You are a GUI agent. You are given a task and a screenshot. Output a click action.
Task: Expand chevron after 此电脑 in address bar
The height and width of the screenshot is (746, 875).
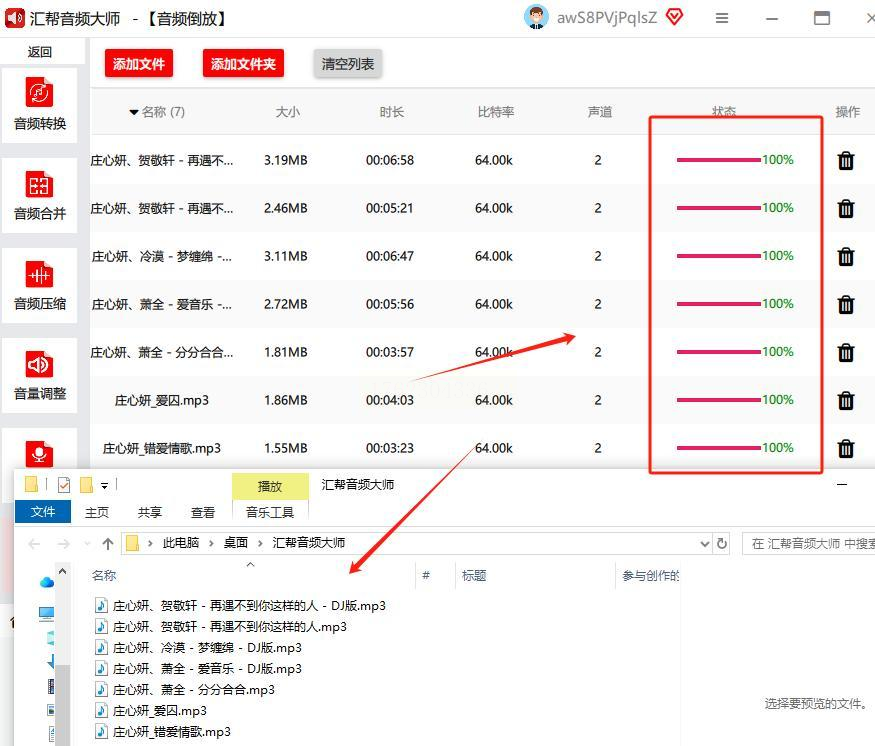(211, 543)
